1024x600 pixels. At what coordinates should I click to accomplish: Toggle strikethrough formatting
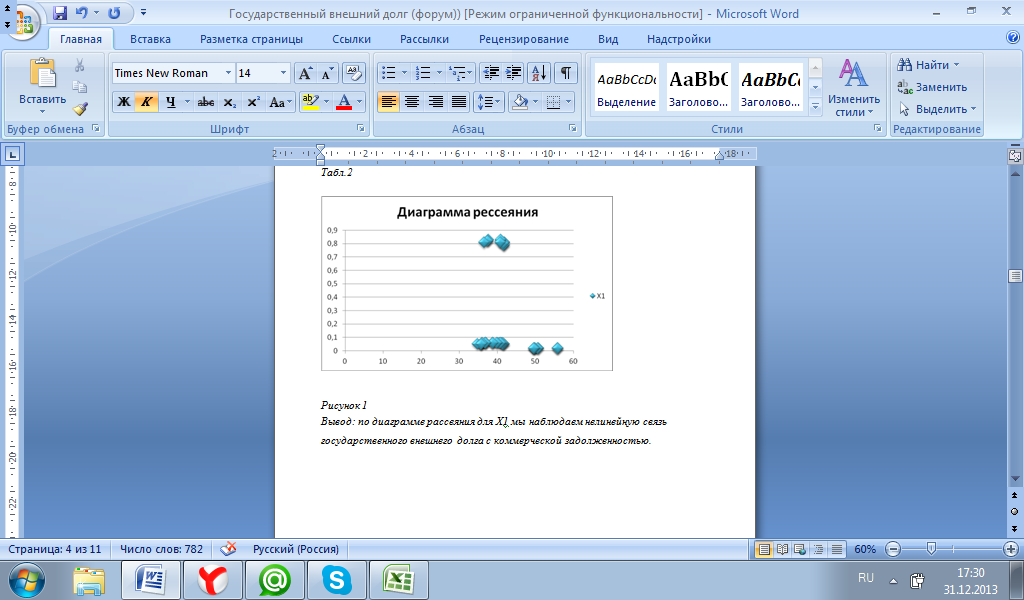point(206,102)
